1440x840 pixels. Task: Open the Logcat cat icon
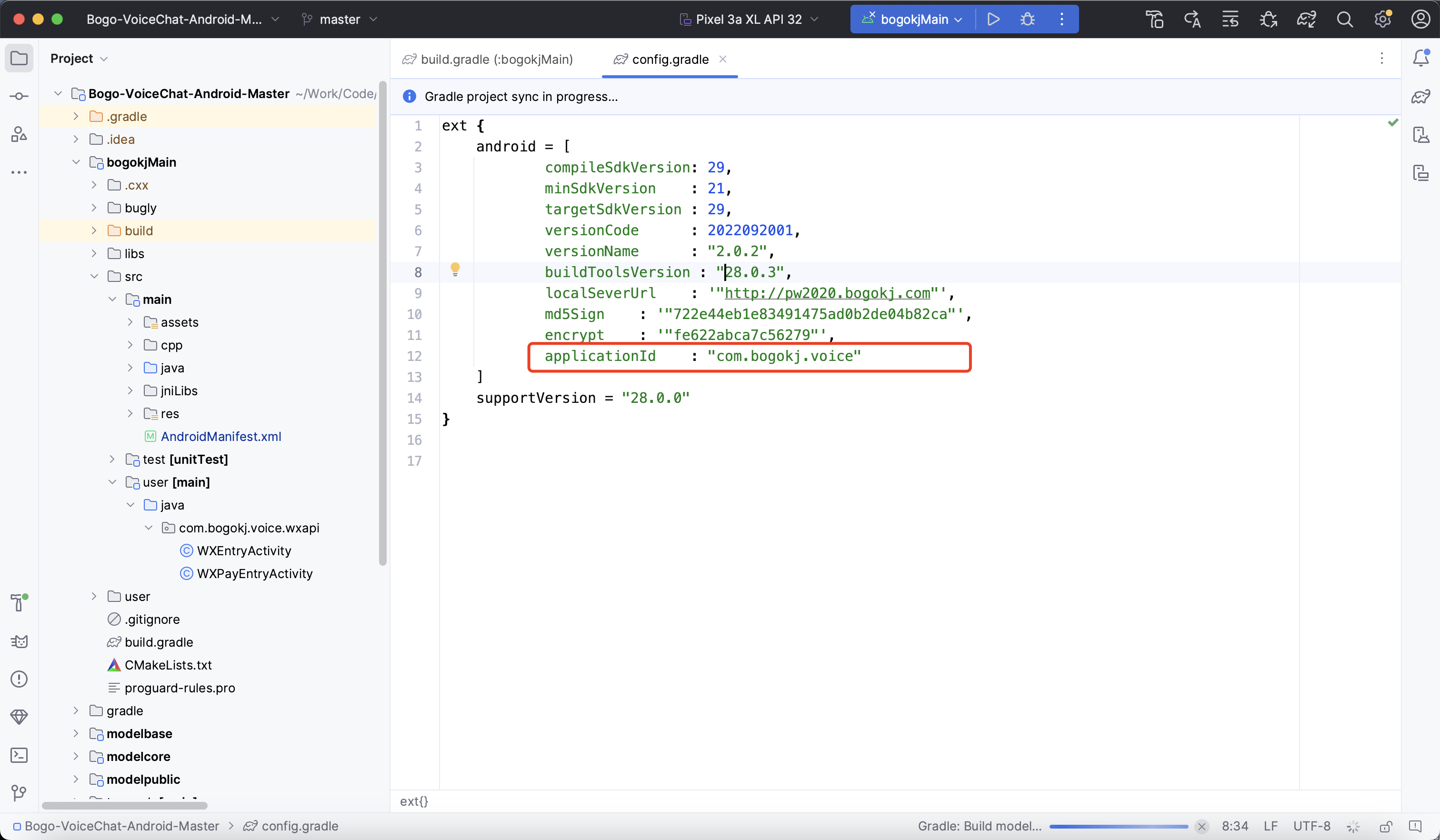coord(19,641)
